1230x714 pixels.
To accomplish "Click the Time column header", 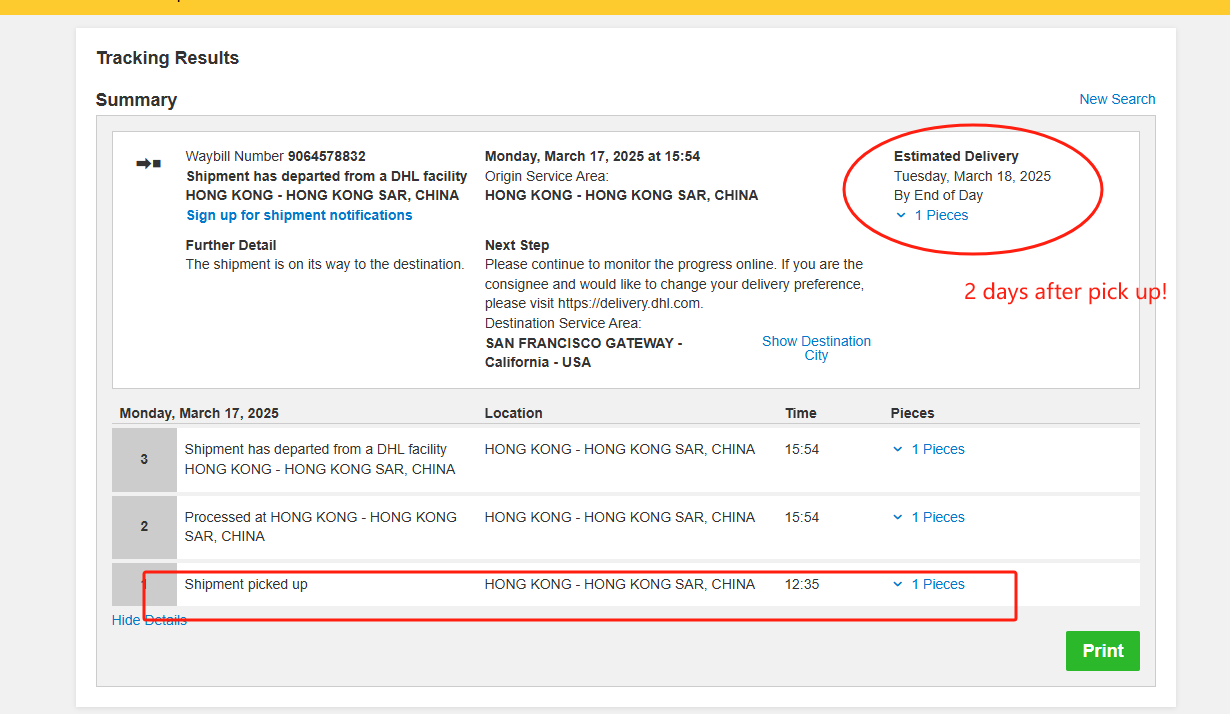I will [800, 413].
